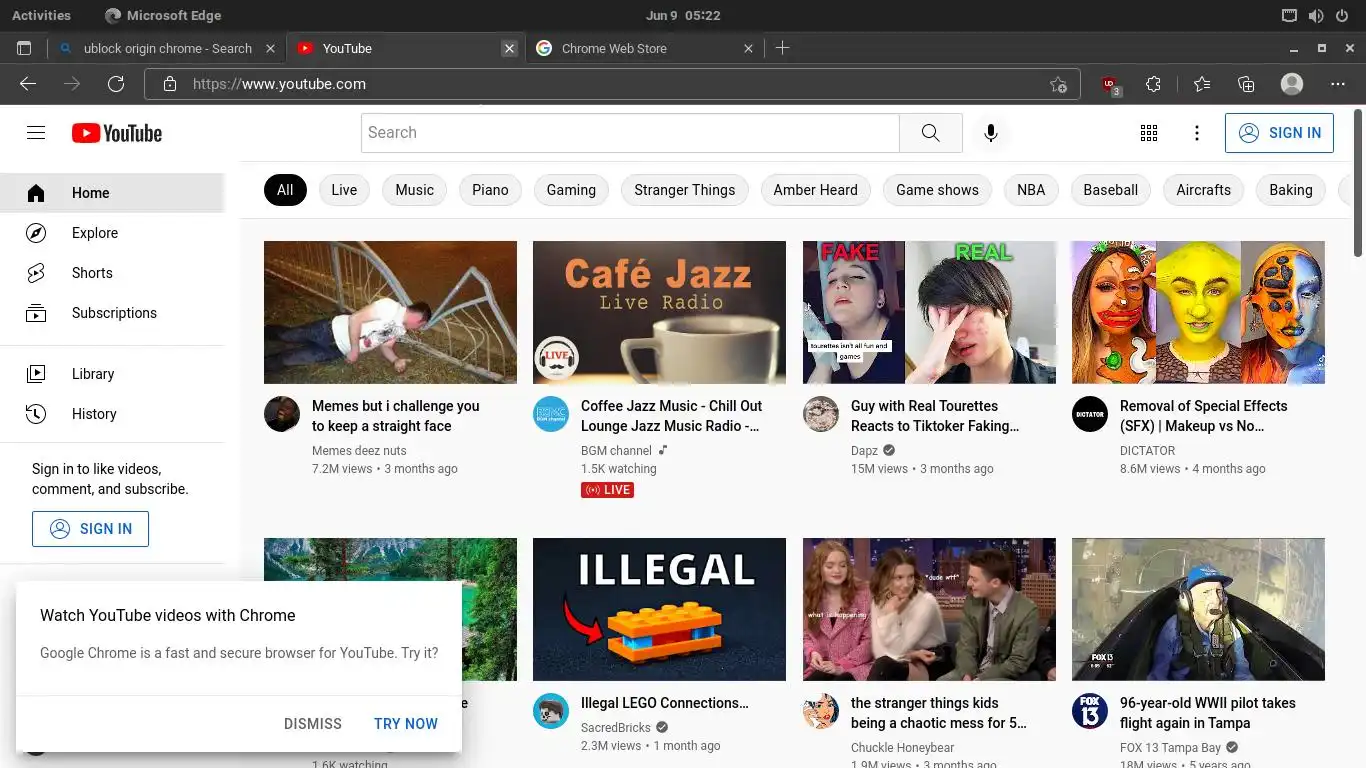1366x768 pixels.
Task: Open Memes deez nuts channel avatar
Action: pyautogui.click(x=282, y=414)
